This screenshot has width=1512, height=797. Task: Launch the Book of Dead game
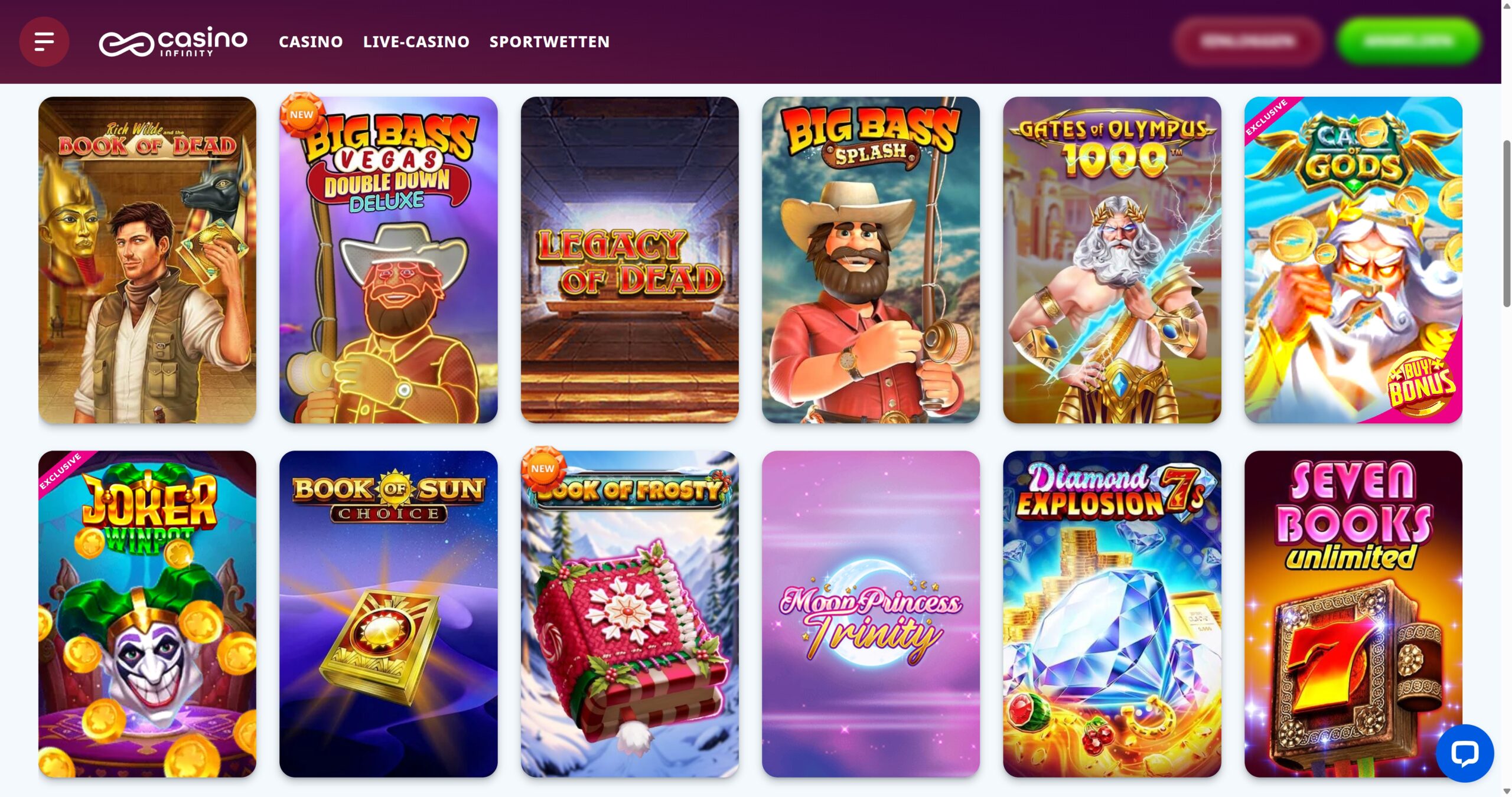click(x=147, y=260)
